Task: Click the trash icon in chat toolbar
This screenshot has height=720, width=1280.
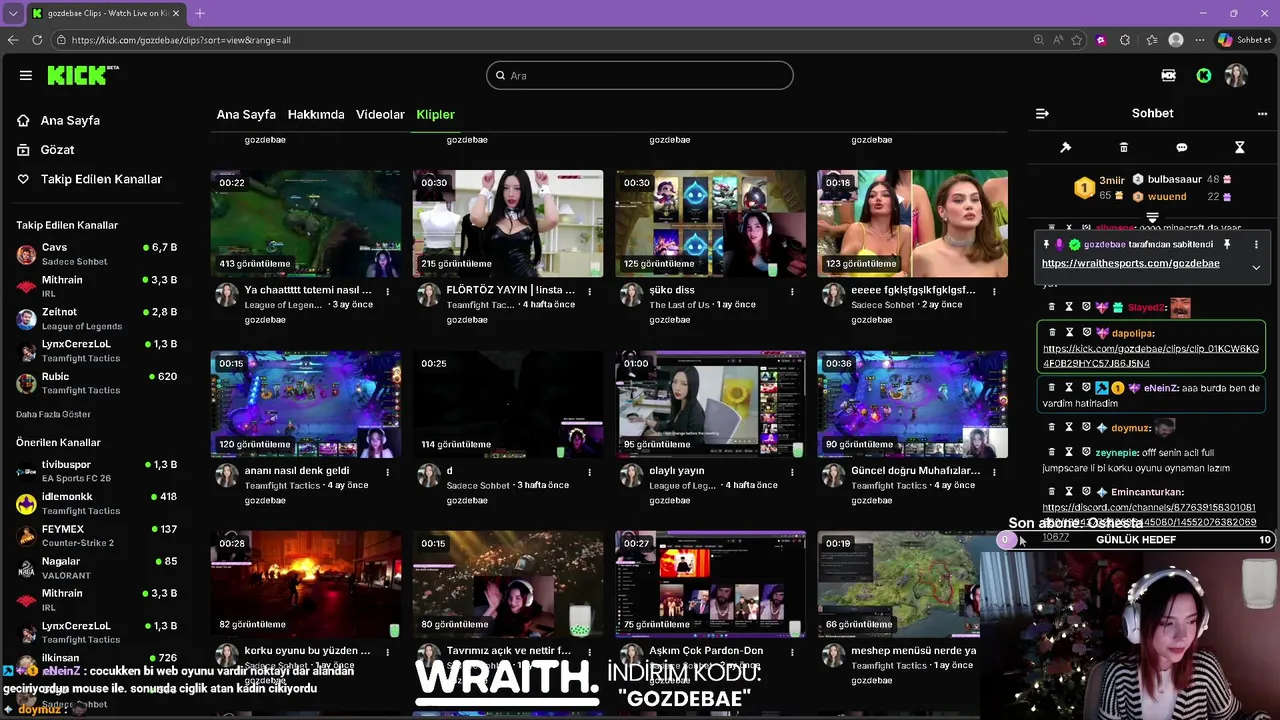Action: tap(1123, 147)
